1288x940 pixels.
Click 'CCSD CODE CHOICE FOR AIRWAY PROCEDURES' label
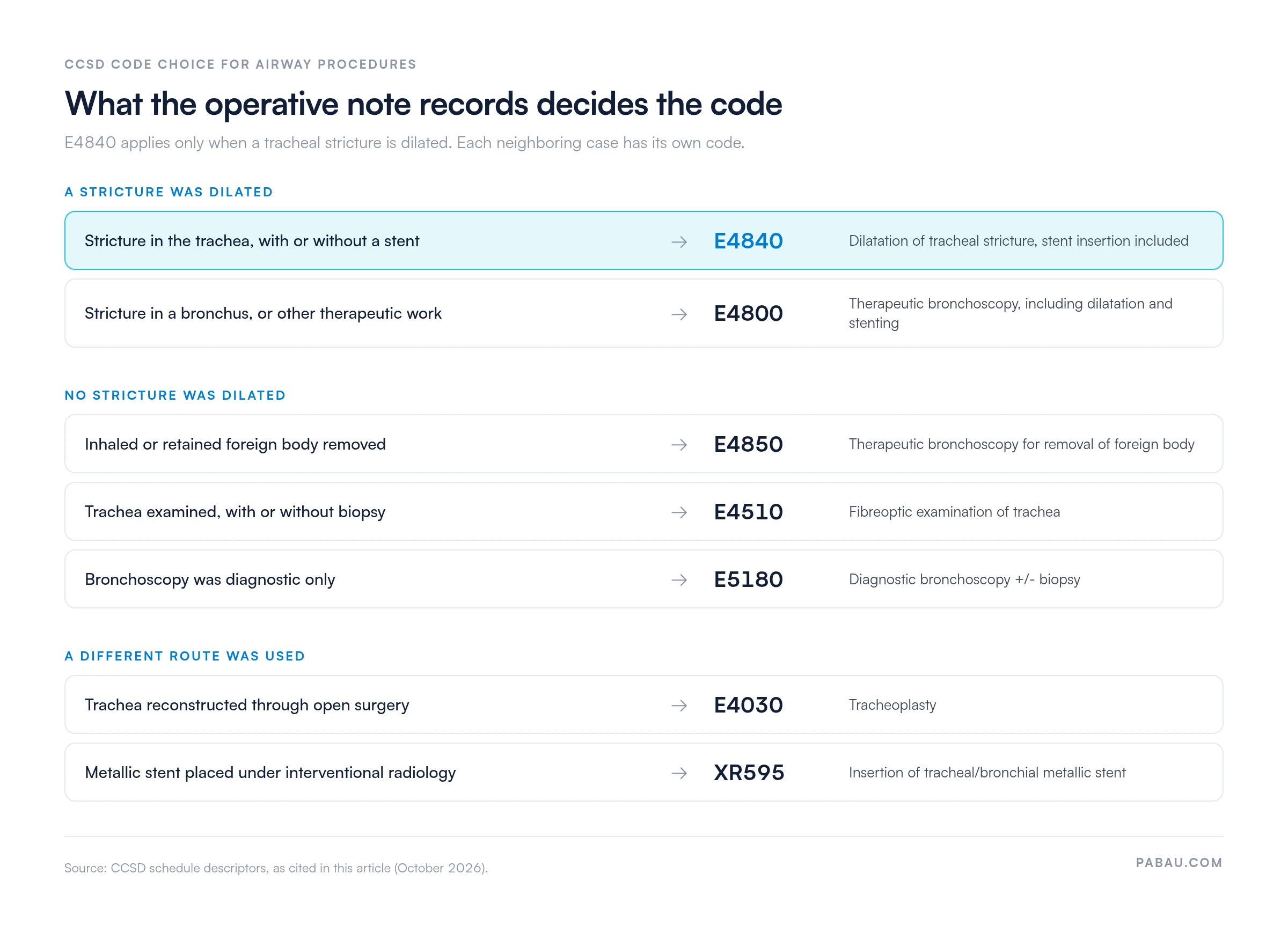(x=240, y=64)
